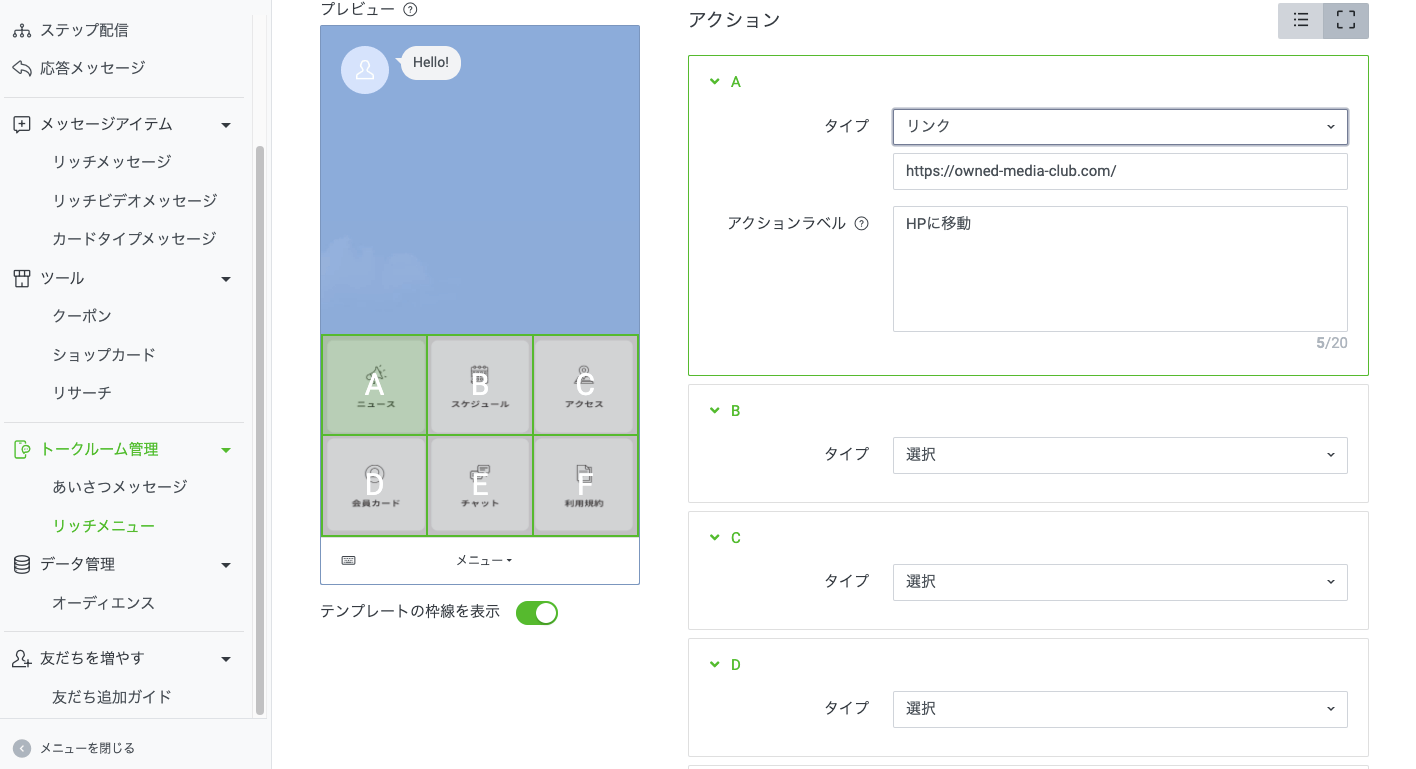Click the auto-response (応答メッセージ) arrow icon
This screenshot has width=1416, height=769.
click(21, 68)
